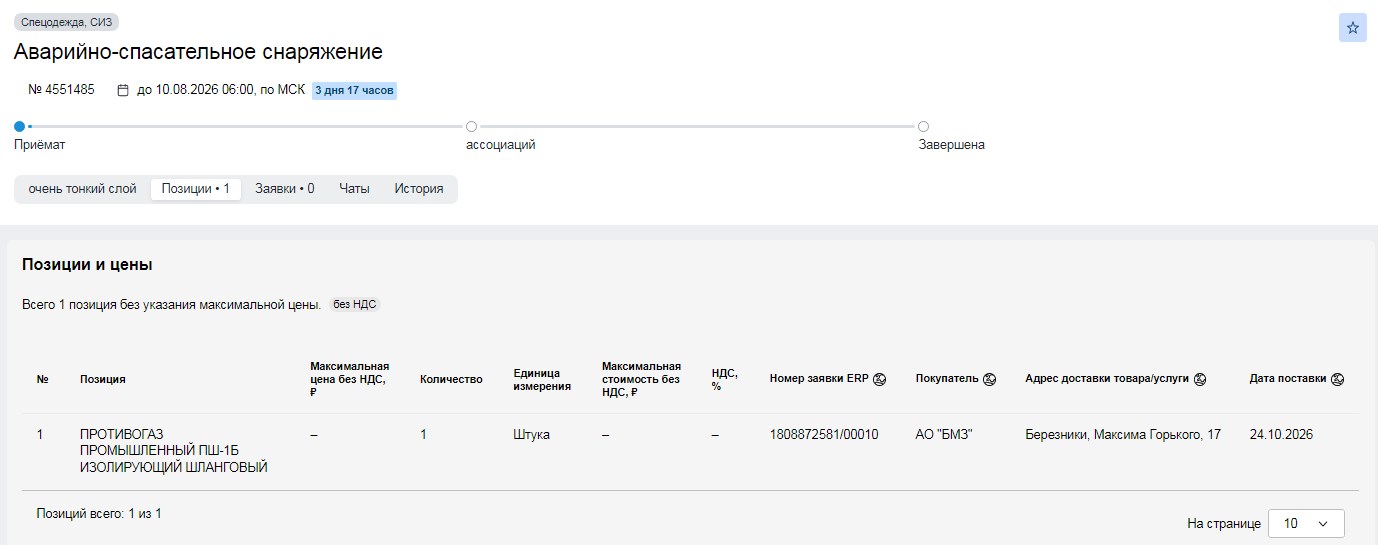Open the per-page dropdown showing 10
This screenshot has height=545, width=1378.
pyautogui.click(x=1306, y=523)
